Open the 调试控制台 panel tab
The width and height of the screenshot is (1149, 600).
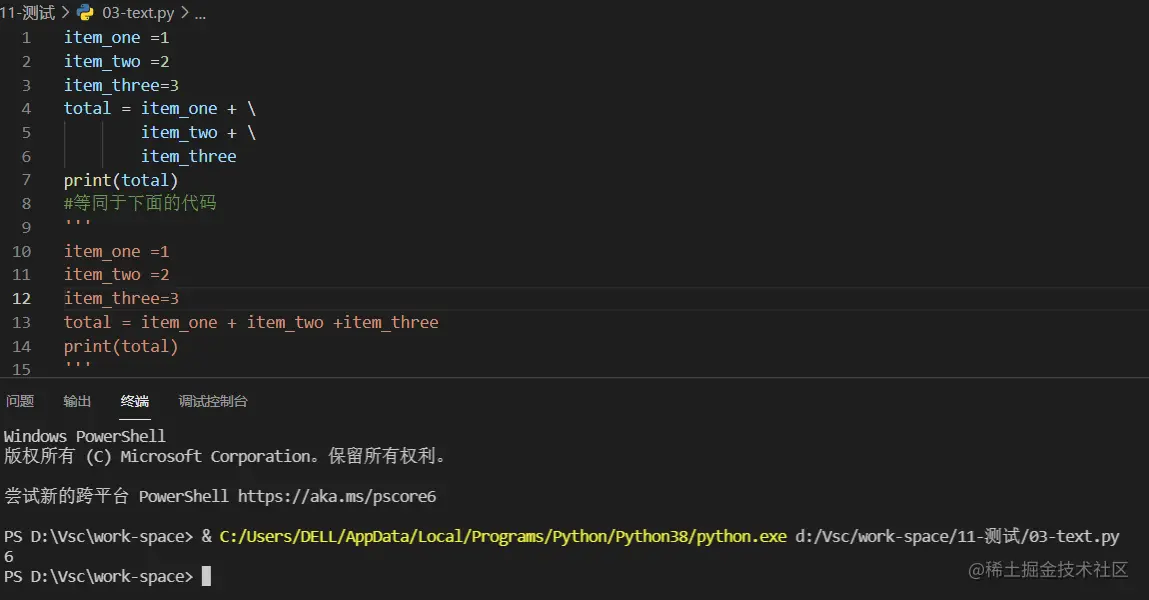click(x=213, y=401)
